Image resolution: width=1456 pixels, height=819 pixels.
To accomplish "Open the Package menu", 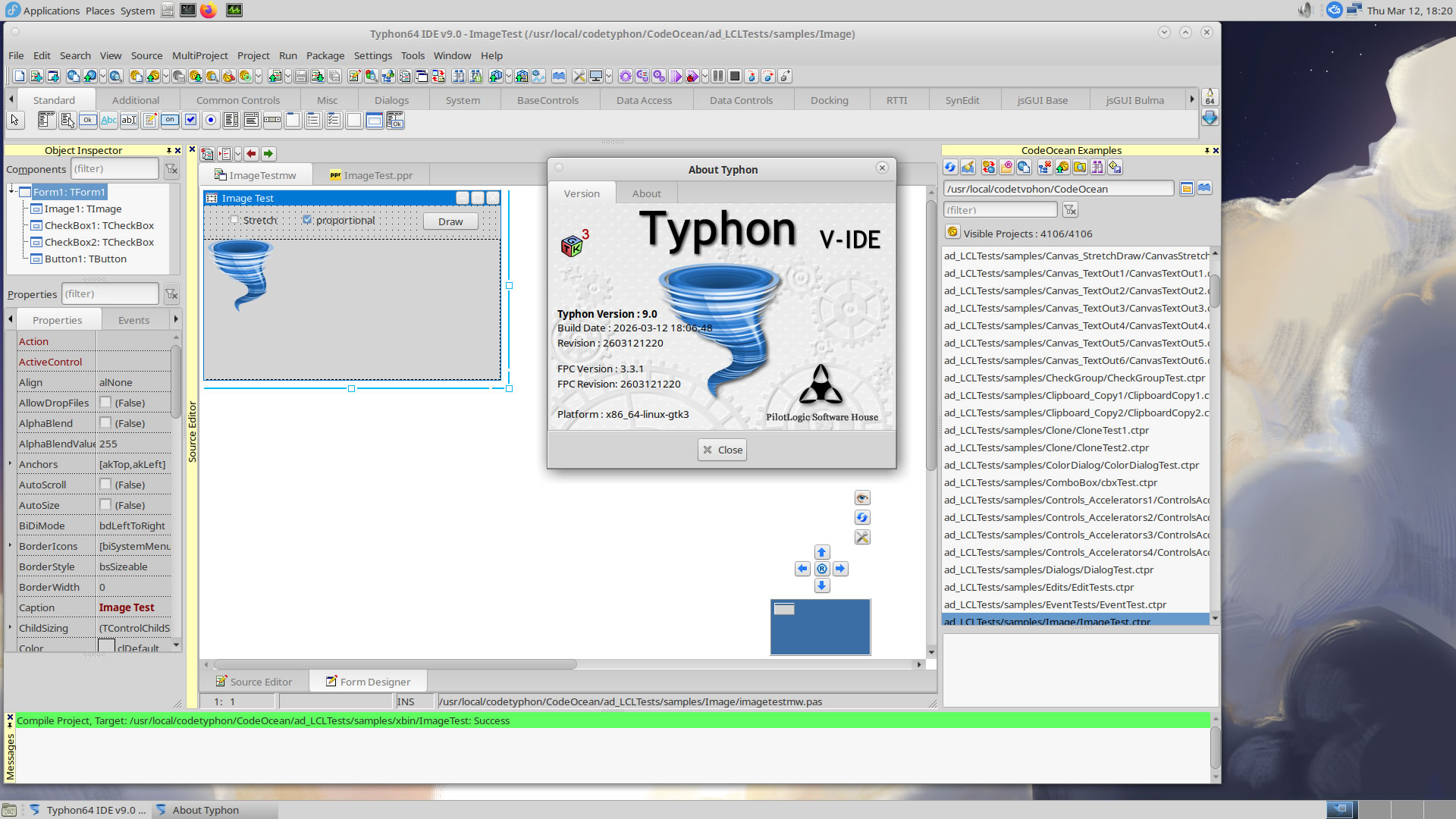I will [x=325, y=55].
